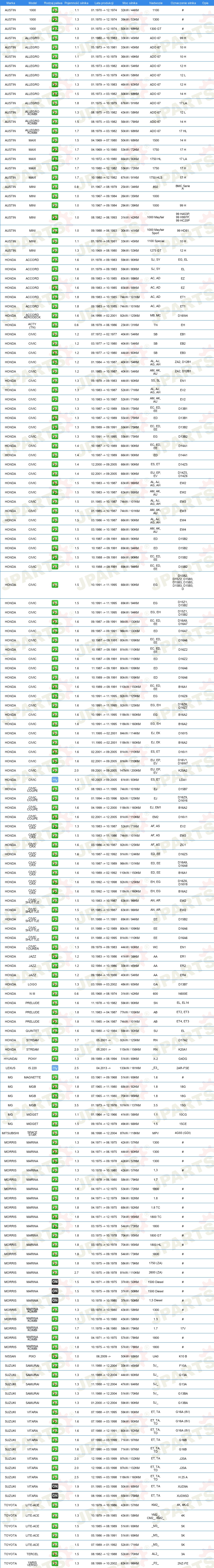214x1568 pixels.
Task: Click the petrol icon in Hyundai Pony row
Action: pos(55,1058)
